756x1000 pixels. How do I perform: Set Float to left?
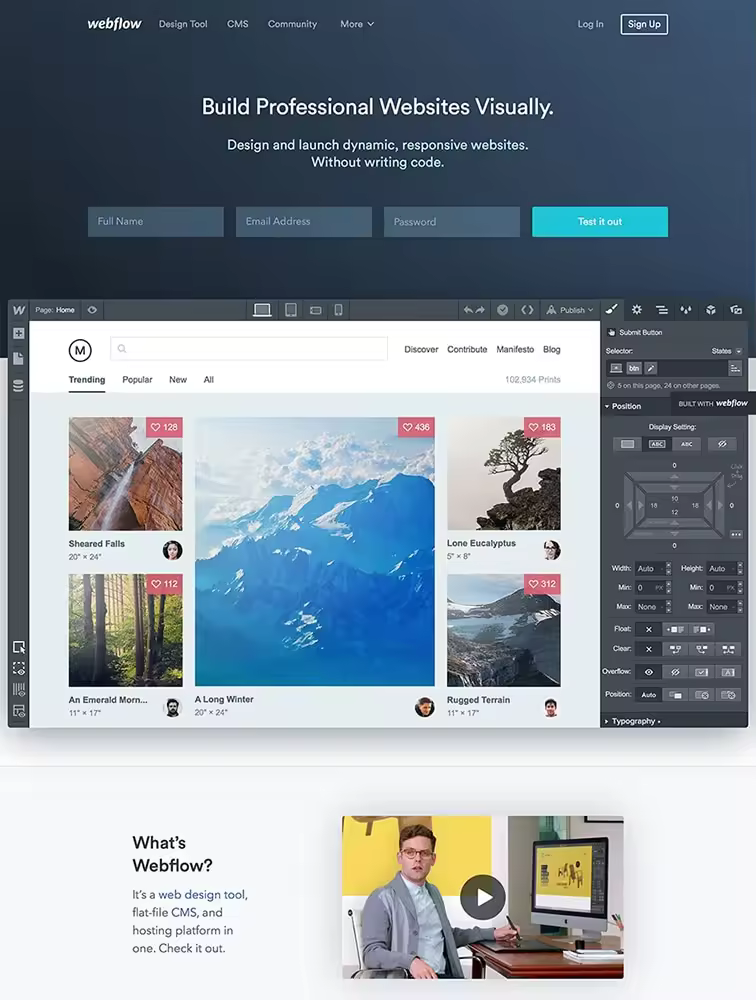[x=675, y=629]
